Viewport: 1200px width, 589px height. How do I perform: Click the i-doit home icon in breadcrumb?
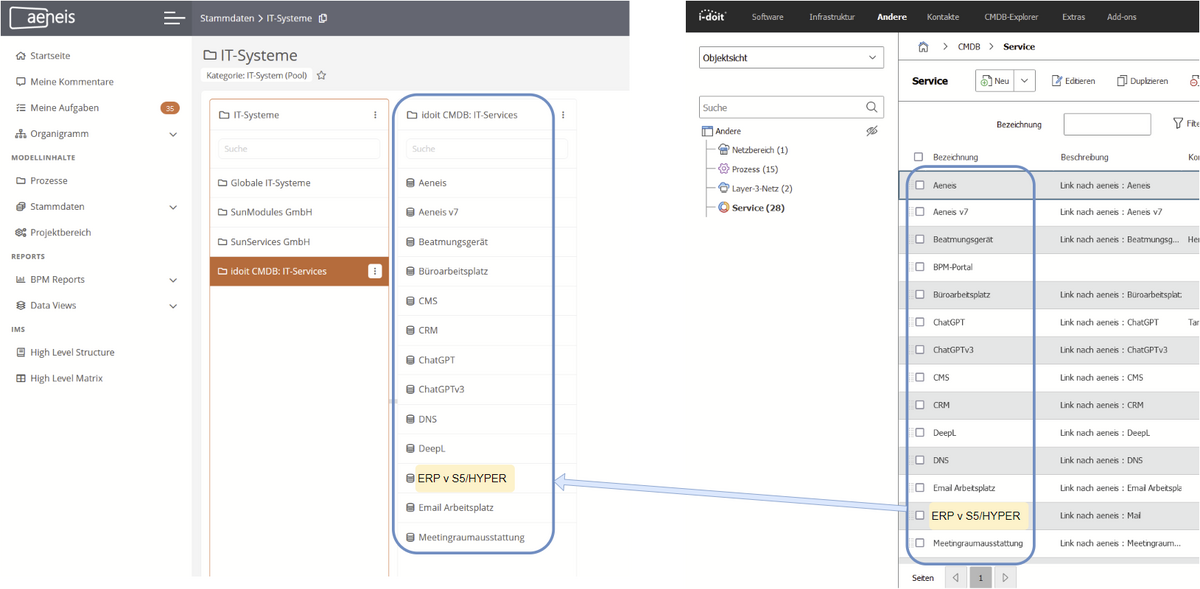click(923, 47)
